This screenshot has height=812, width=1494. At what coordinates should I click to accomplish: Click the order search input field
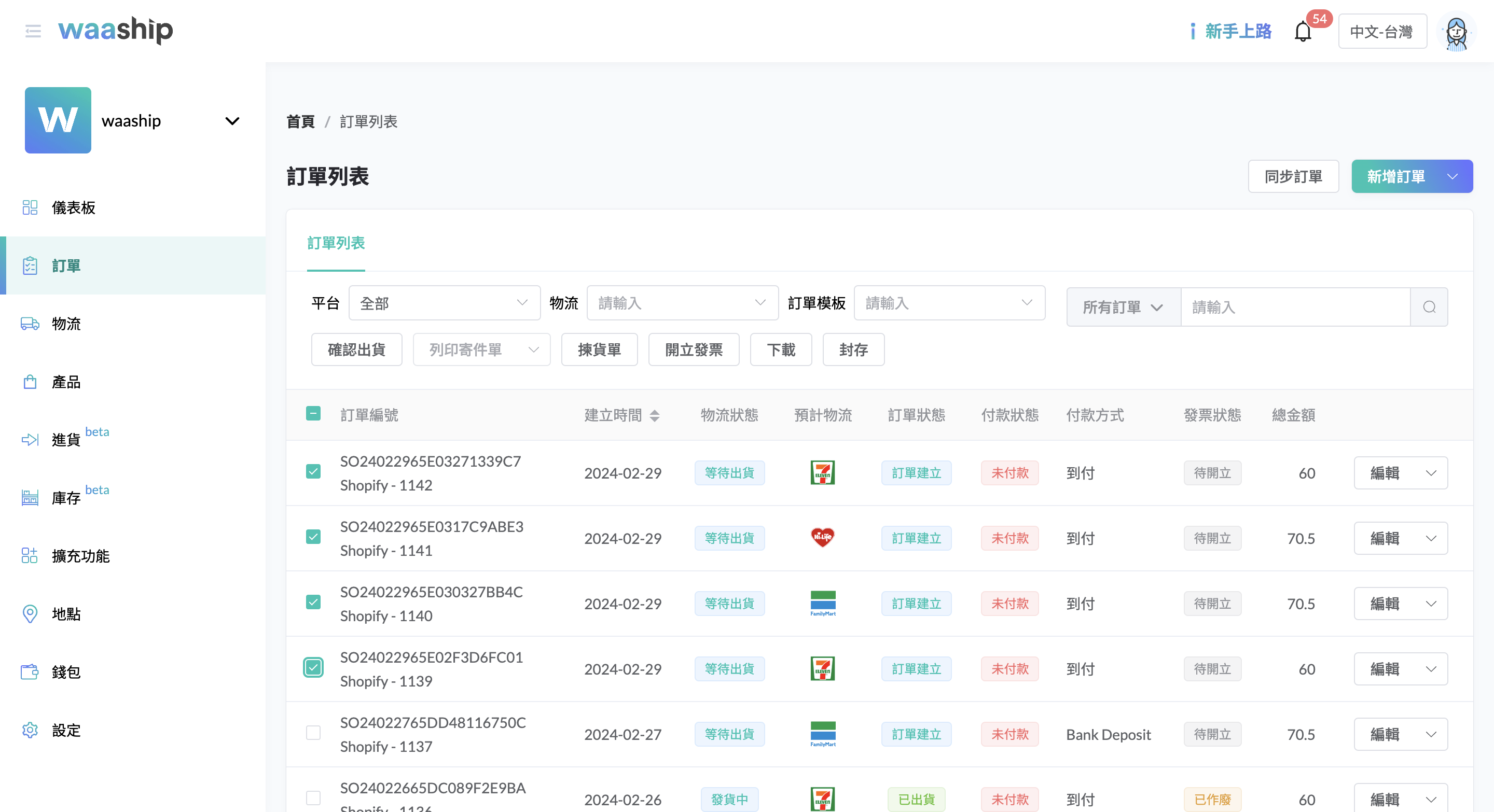1294,307
